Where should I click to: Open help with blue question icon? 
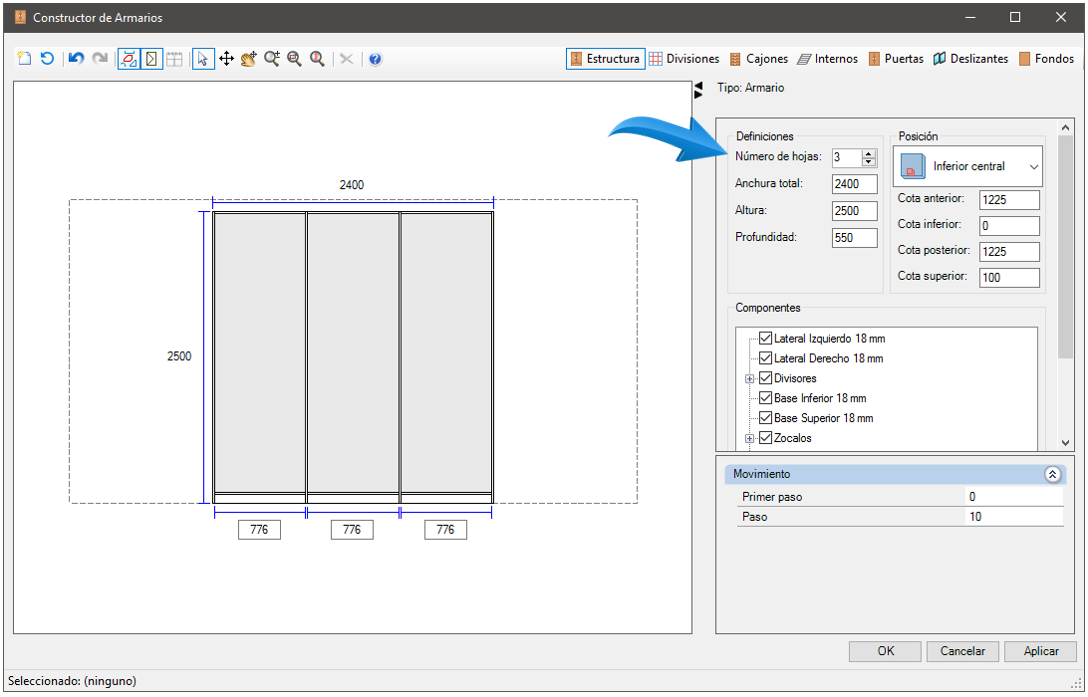tap(375, 59)
